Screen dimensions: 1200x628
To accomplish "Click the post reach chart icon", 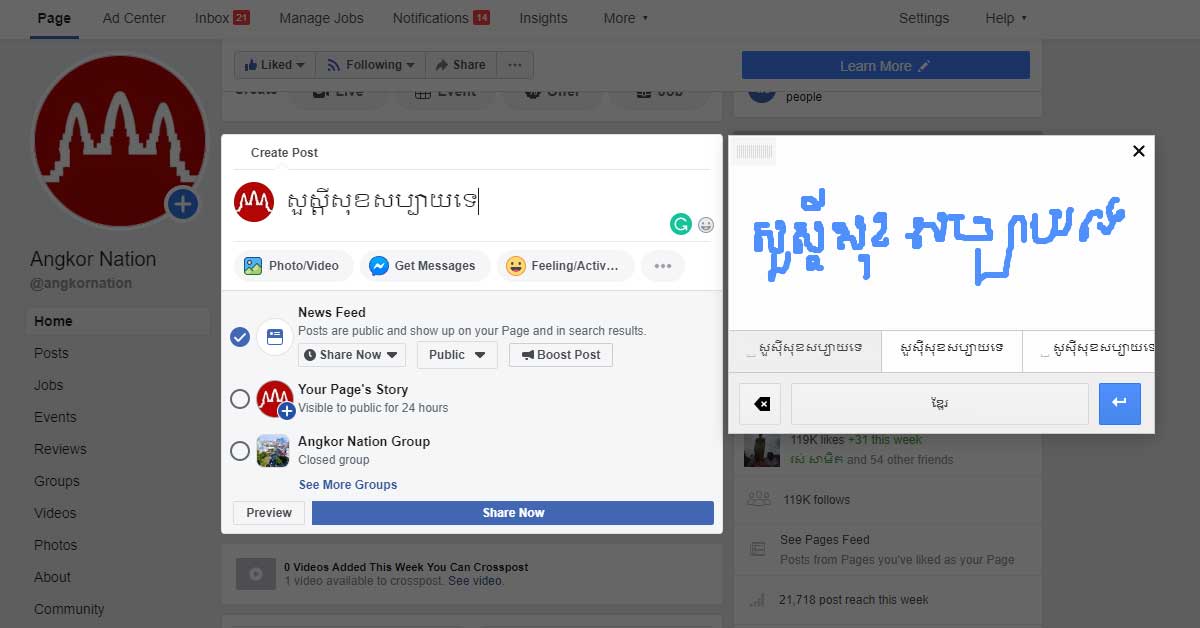I will (758, 600).
